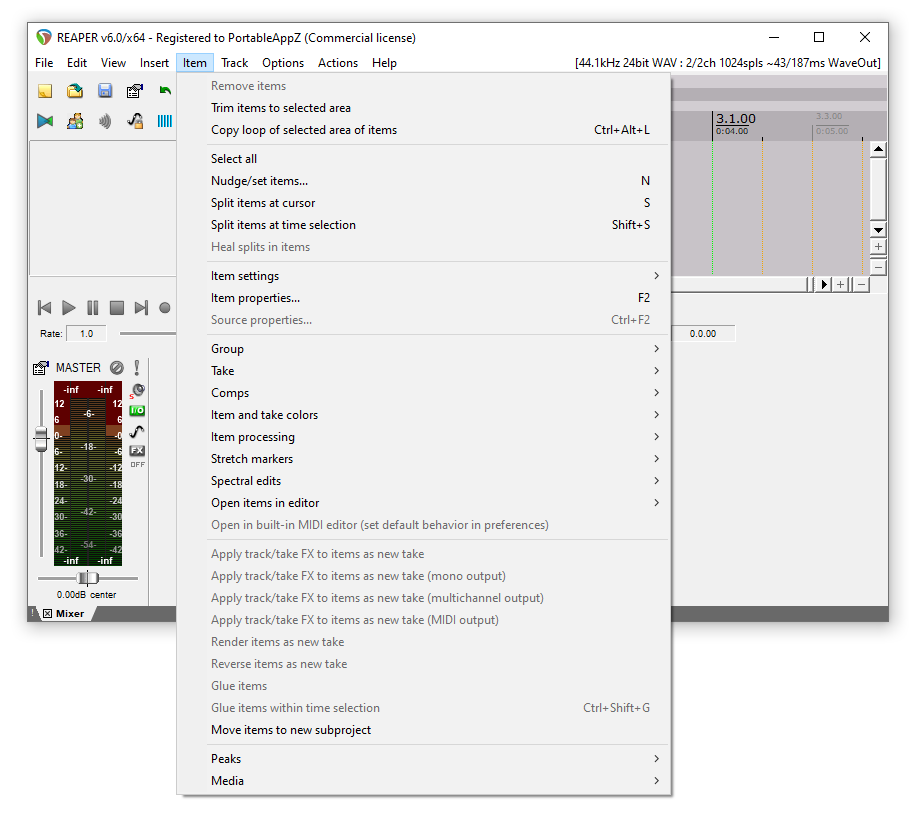This screenshot has width=909, height=838.
Task: Click the playback rate slider
Action: pos(148,333)
